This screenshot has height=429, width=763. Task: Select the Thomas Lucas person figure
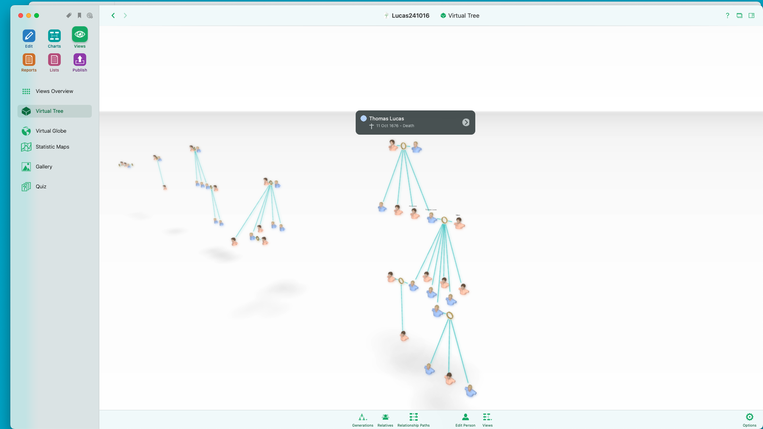coord(416,147)
